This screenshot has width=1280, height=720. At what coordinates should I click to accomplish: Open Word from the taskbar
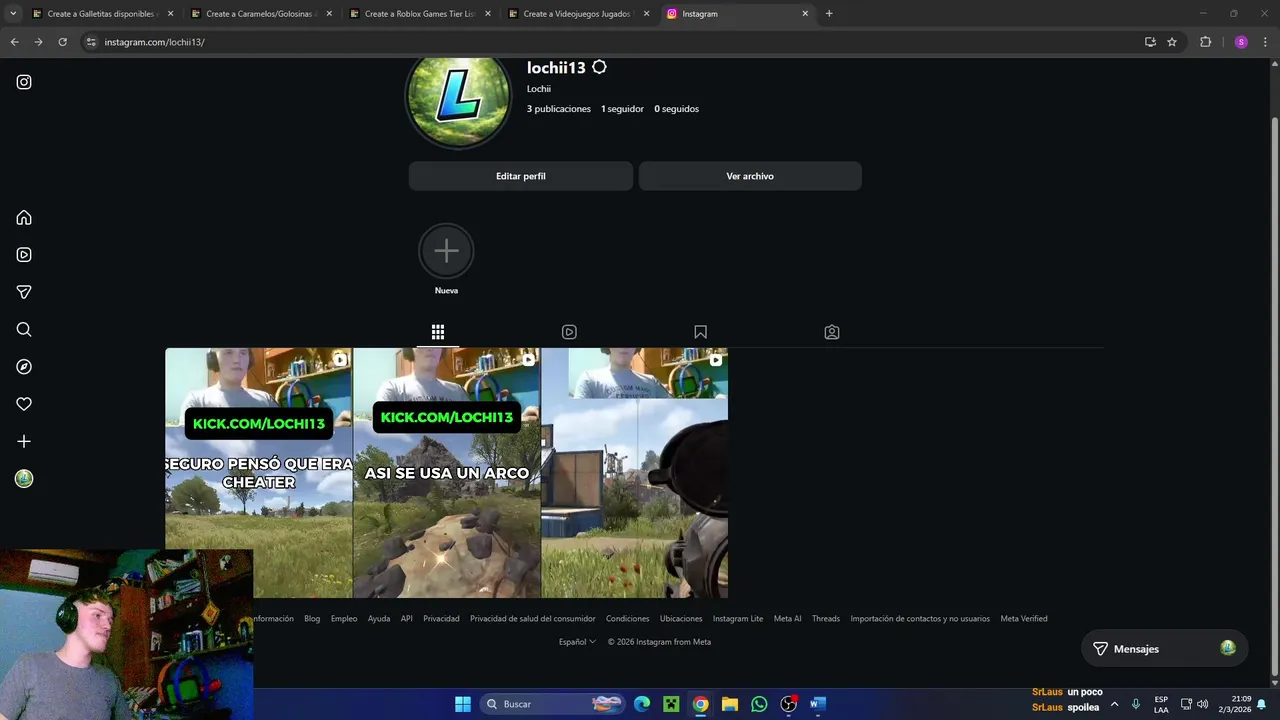coord(818,704)
